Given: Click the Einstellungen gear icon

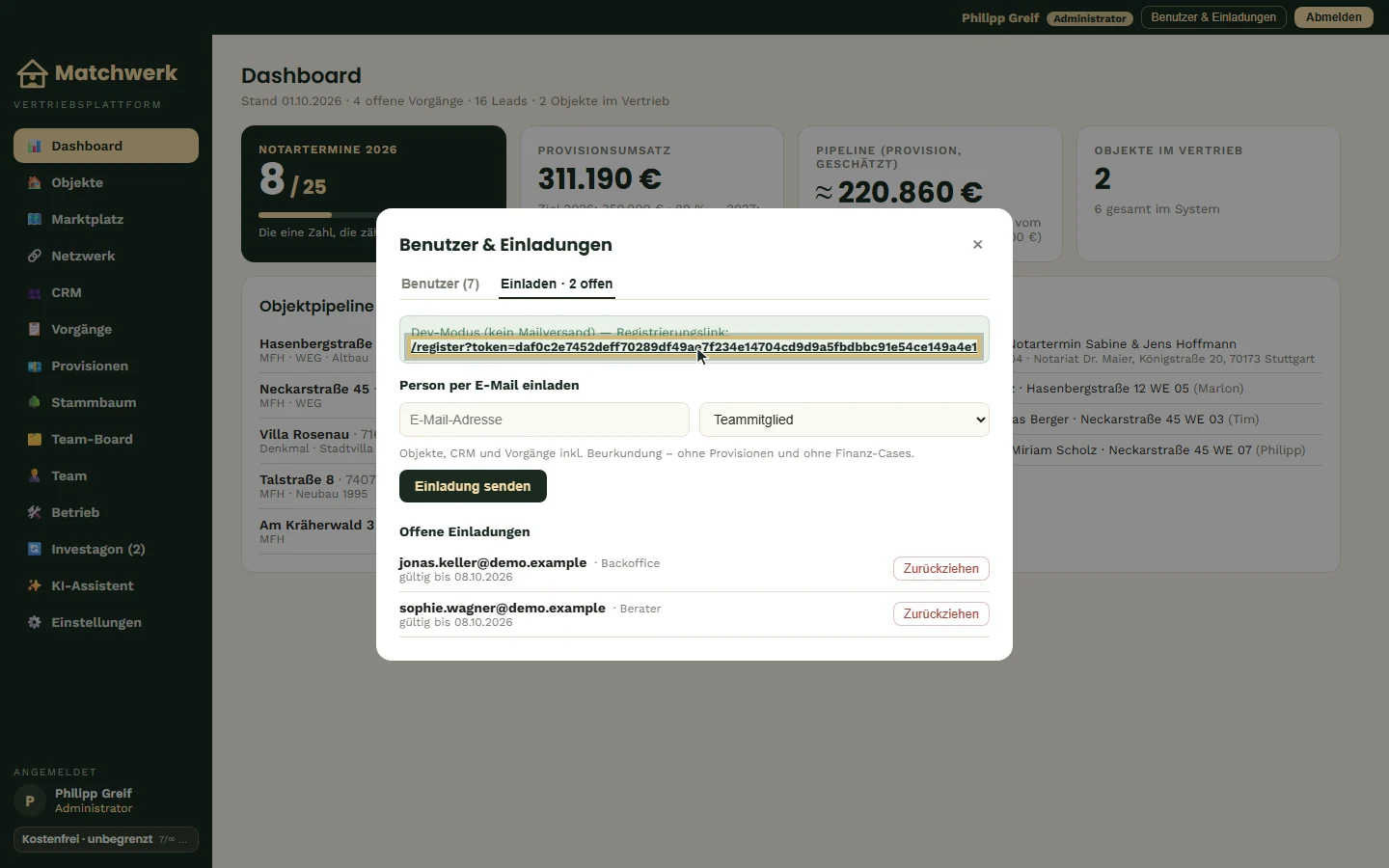Looking at the screenshot, I should 35,623.
